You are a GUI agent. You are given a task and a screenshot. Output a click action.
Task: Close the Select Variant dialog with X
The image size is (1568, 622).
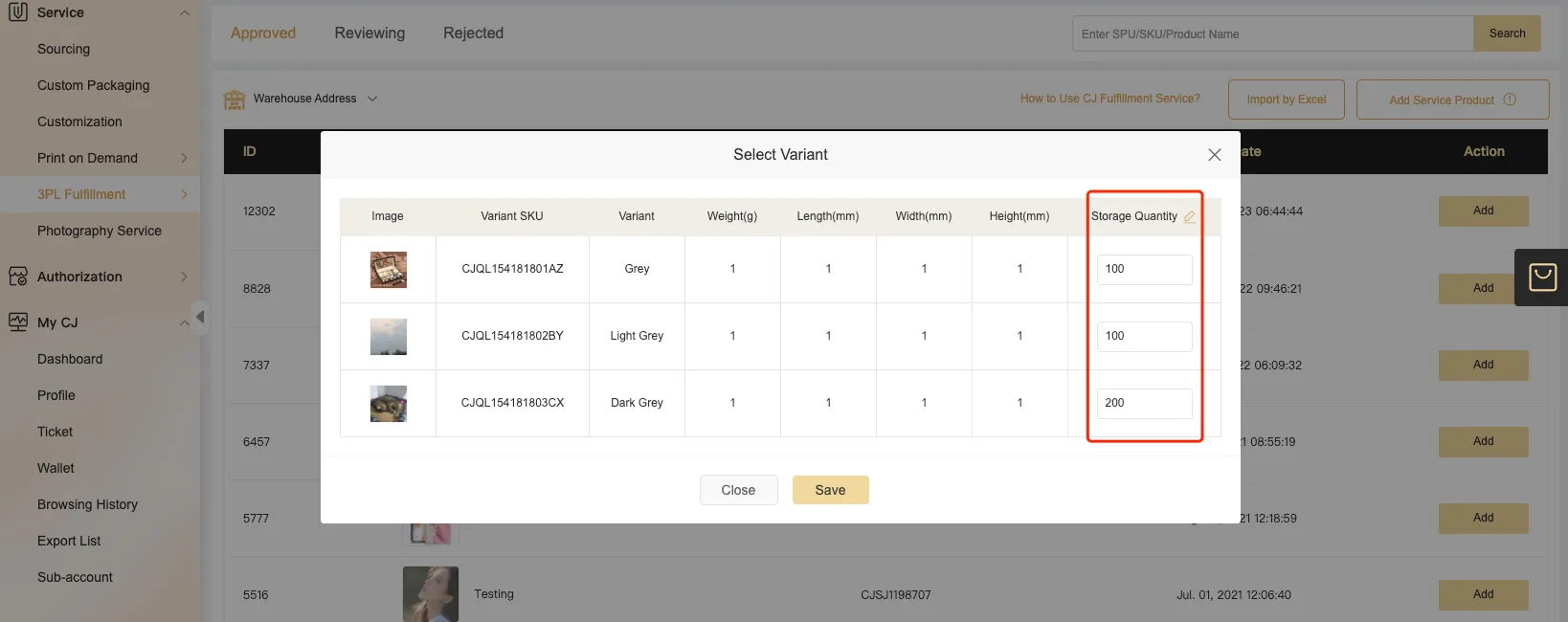[x=1214, y=155]
